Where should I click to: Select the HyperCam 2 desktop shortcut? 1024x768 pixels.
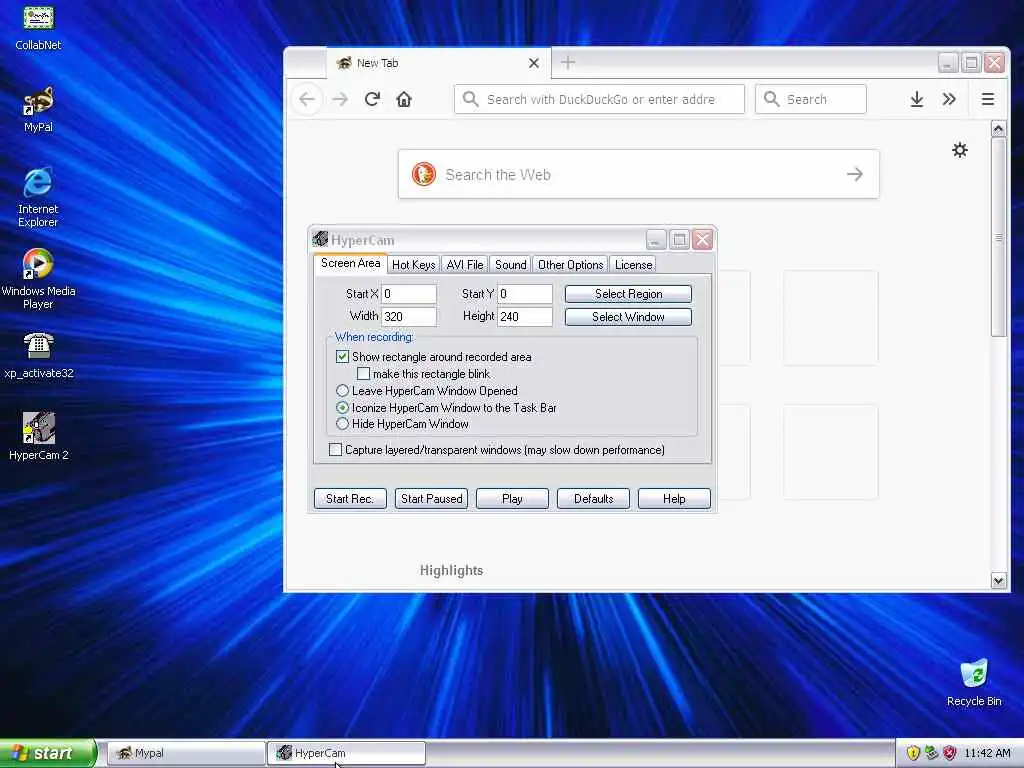coord(38,437)
